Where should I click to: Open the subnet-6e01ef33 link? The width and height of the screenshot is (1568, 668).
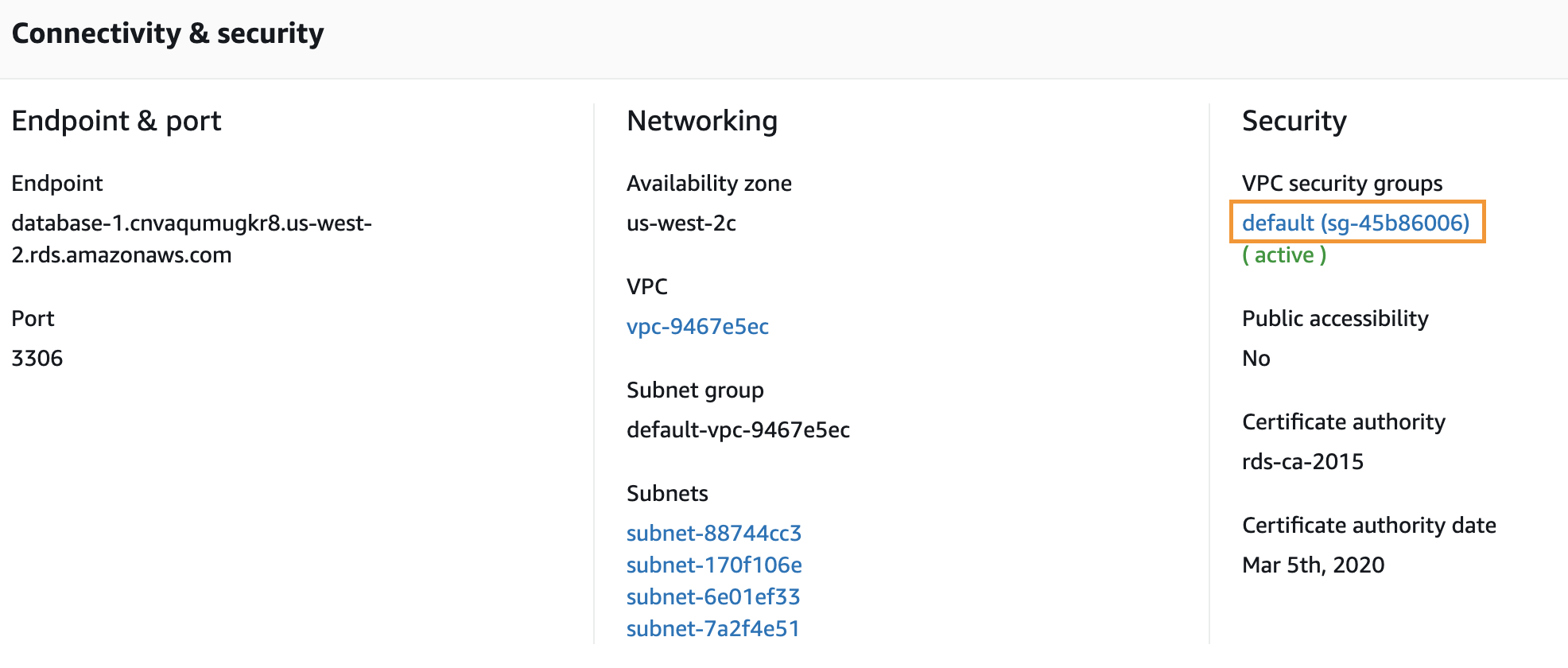pyautogui.click(x=713, y=596)
